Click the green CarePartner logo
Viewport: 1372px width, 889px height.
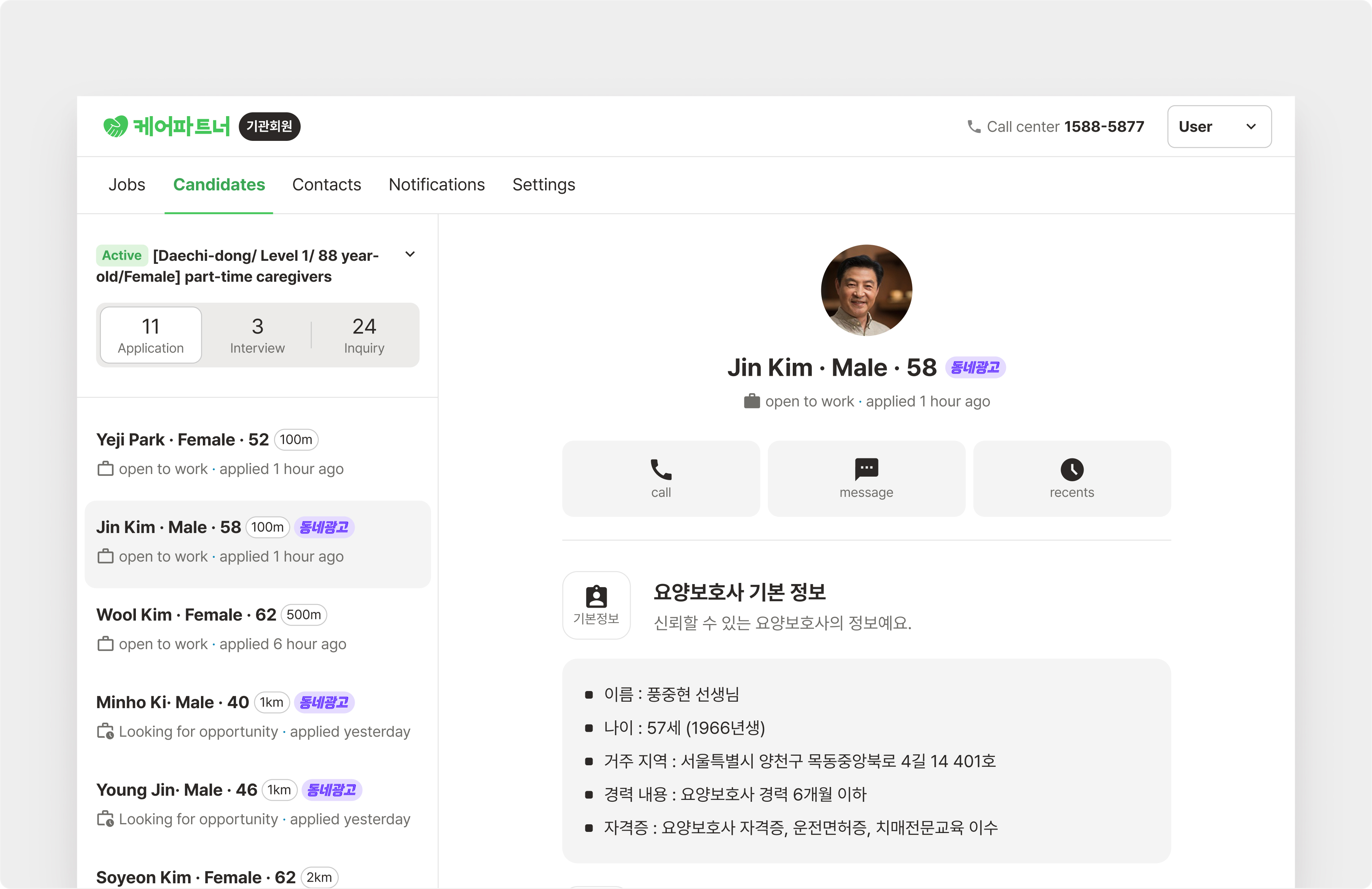[166, 126]
